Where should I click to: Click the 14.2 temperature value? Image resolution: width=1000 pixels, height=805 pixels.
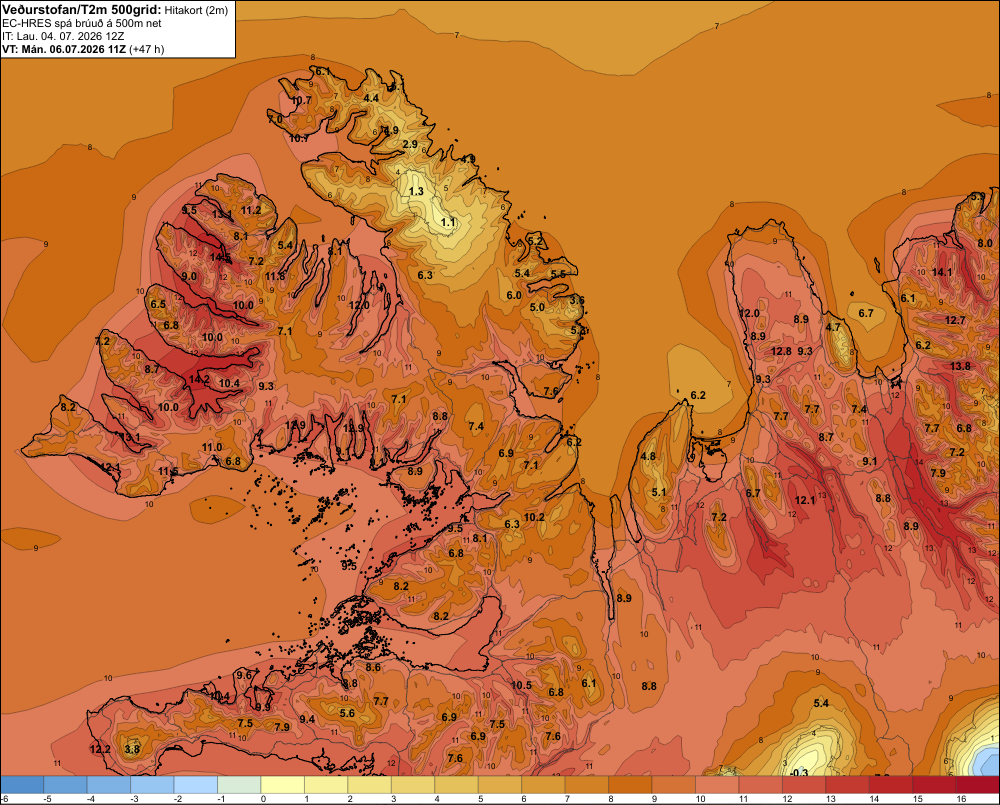tap(199, 380)
